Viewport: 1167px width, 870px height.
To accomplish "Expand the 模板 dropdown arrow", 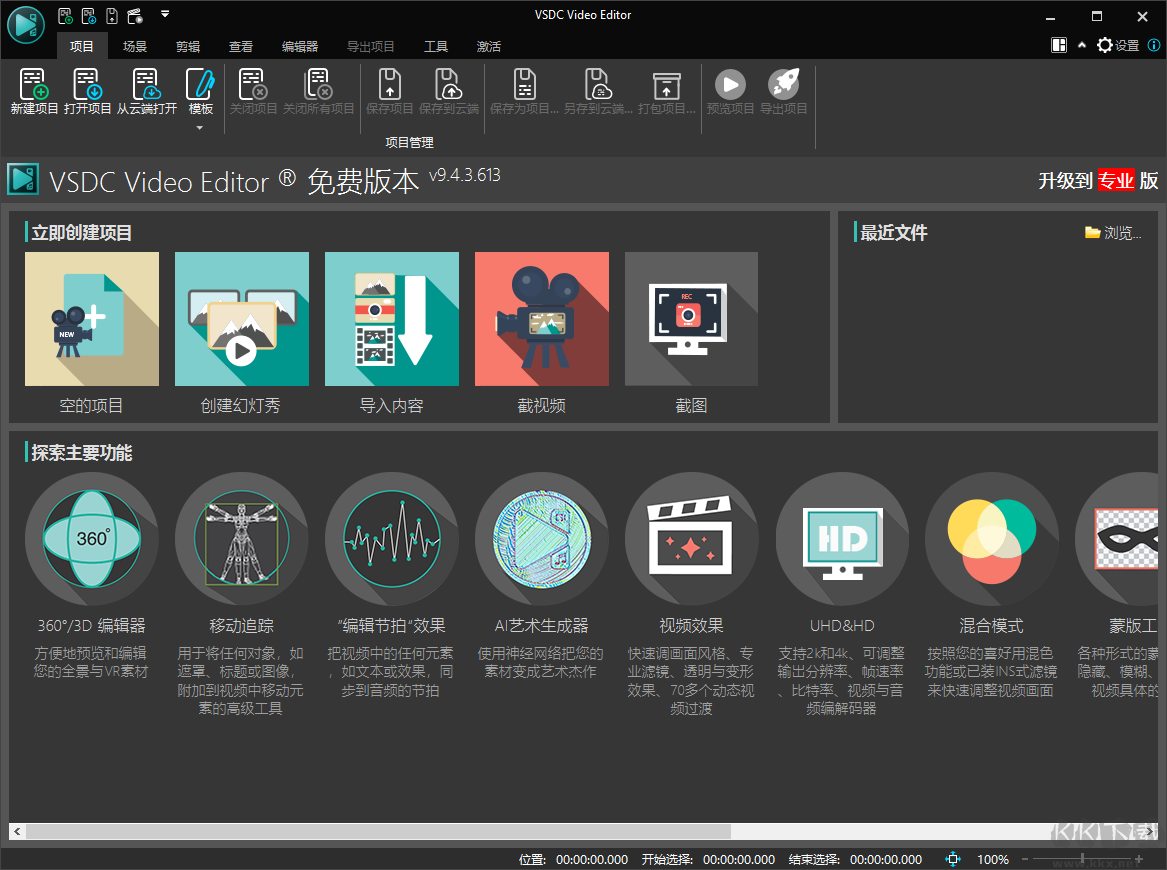I will [x=200, y=125].
